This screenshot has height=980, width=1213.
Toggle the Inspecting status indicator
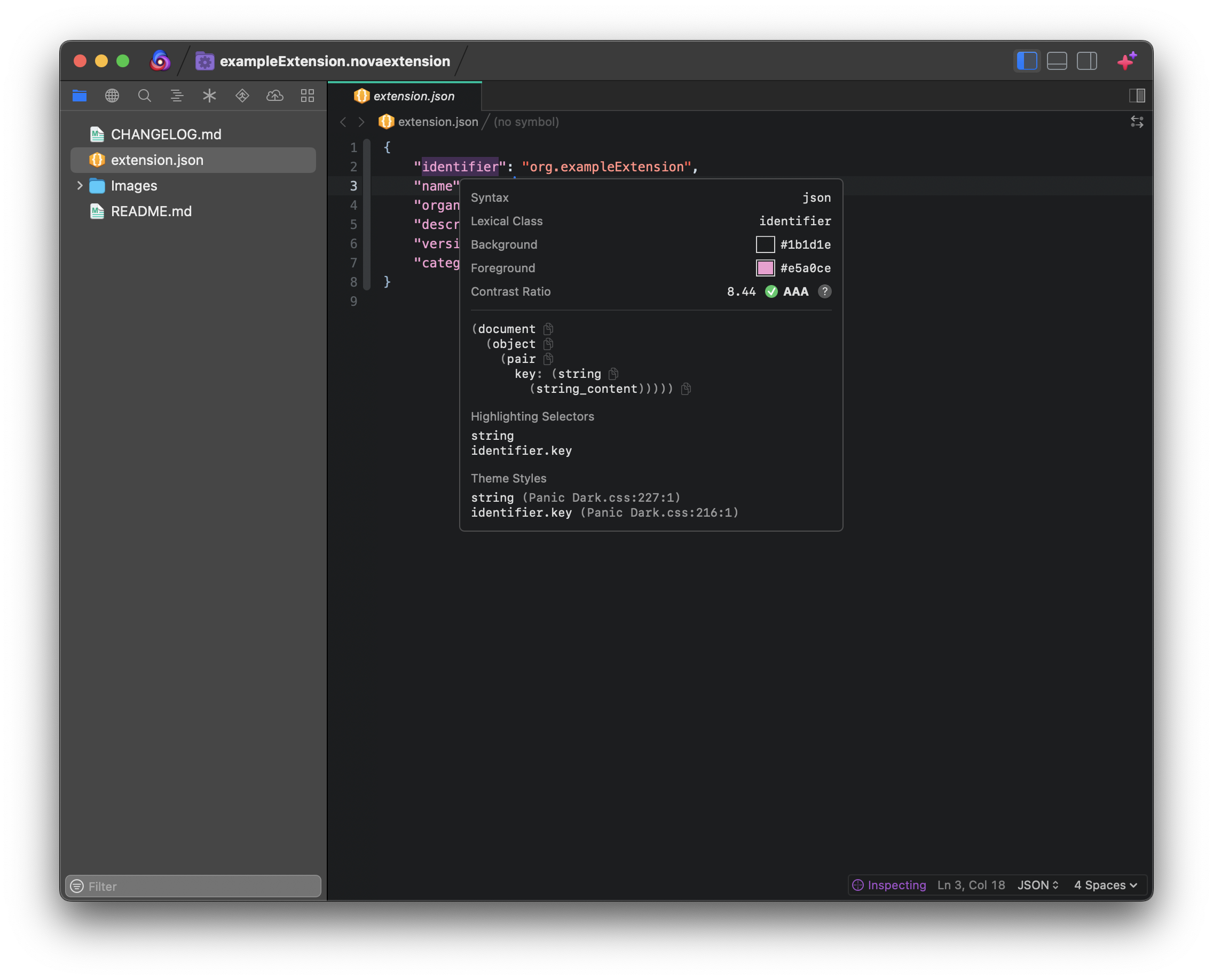click(x=889, y=885)
